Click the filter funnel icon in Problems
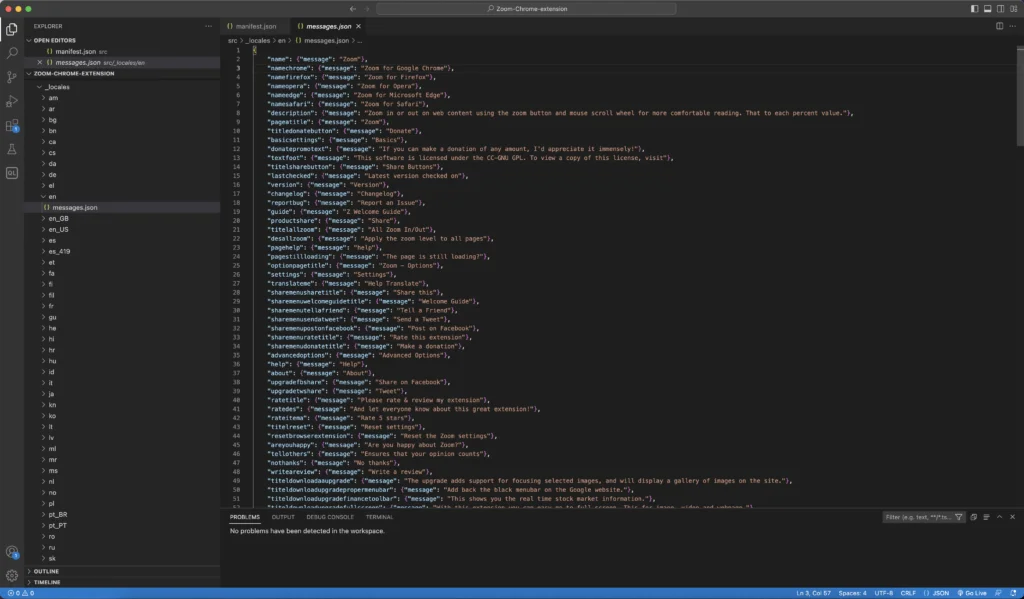1024x599 pixels. point(959,517)
